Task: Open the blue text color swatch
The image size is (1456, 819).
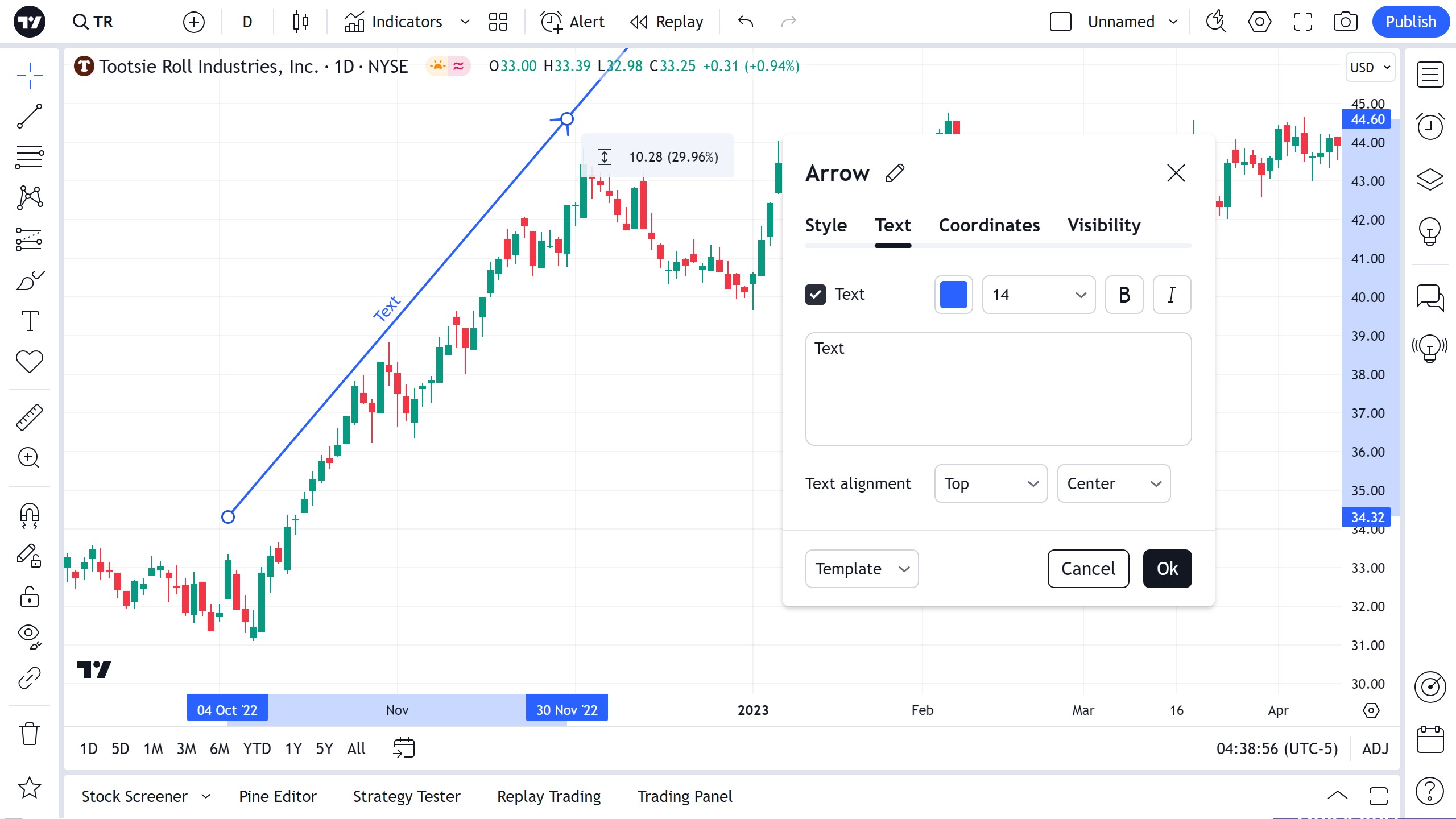Action: pyautogui.click(x=953, y=295)
